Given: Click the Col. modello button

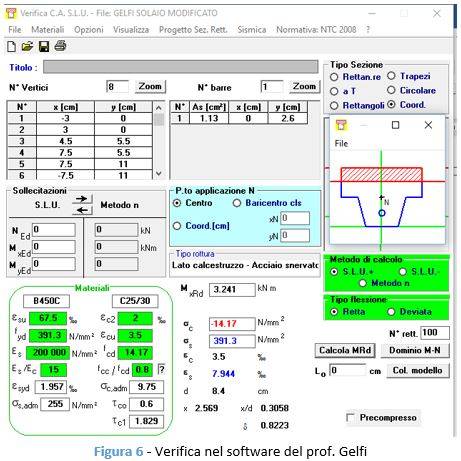Looking at the screenshot, I should (418, 370).
